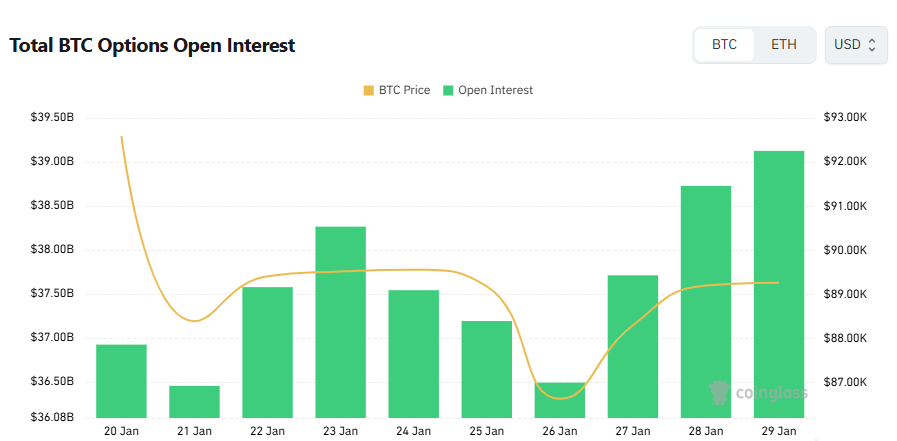
Task: Click the 20 Jan open interest bar
Action: coord(121,381)
